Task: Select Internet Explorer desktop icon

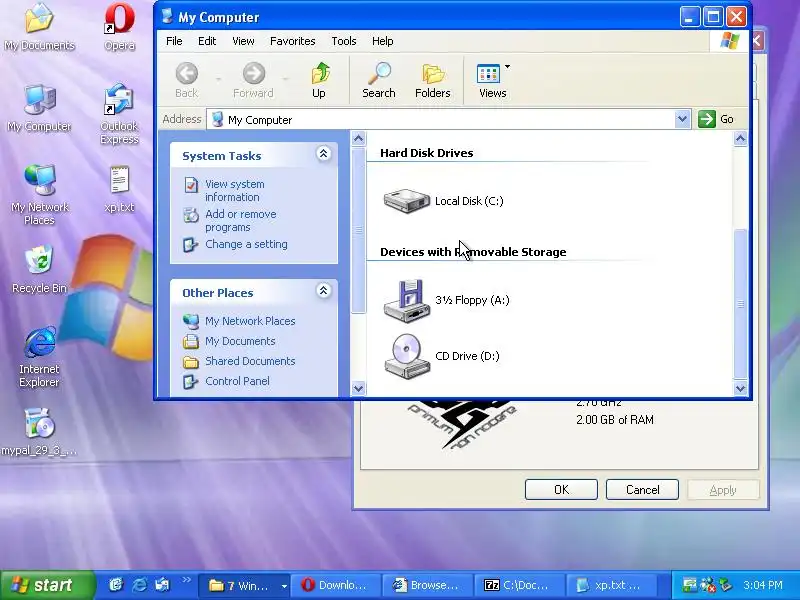Action: [x=39, y=357]
